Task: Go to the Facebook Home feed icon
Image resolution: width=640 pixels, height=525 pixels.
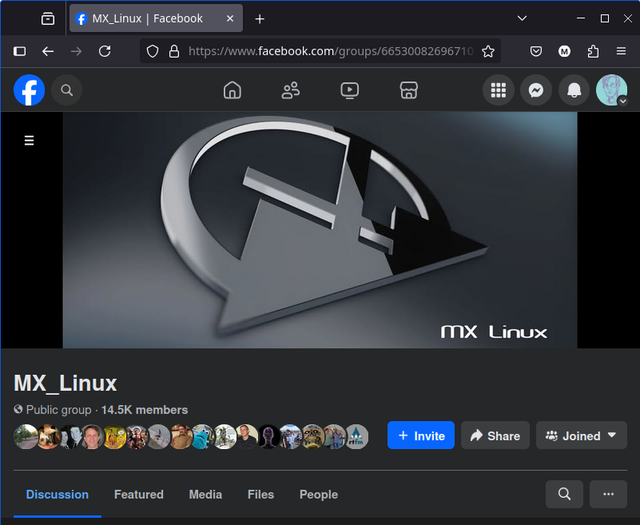Action: pyautogui.click(x=232, y=90)
